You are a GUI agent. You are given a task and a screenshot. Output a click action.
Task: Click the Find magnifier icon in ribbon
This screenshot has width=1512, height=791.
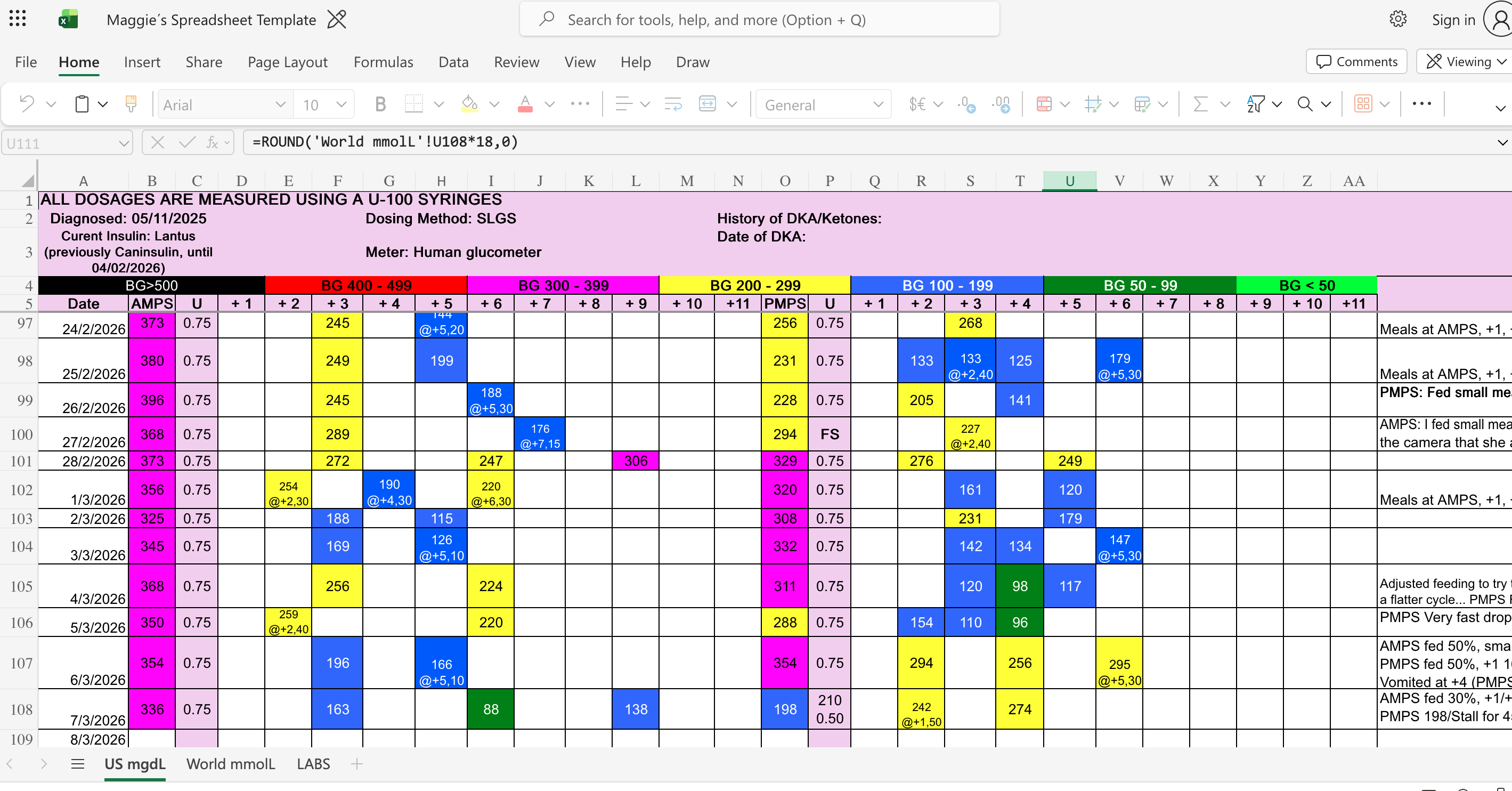click(1304, 104)
